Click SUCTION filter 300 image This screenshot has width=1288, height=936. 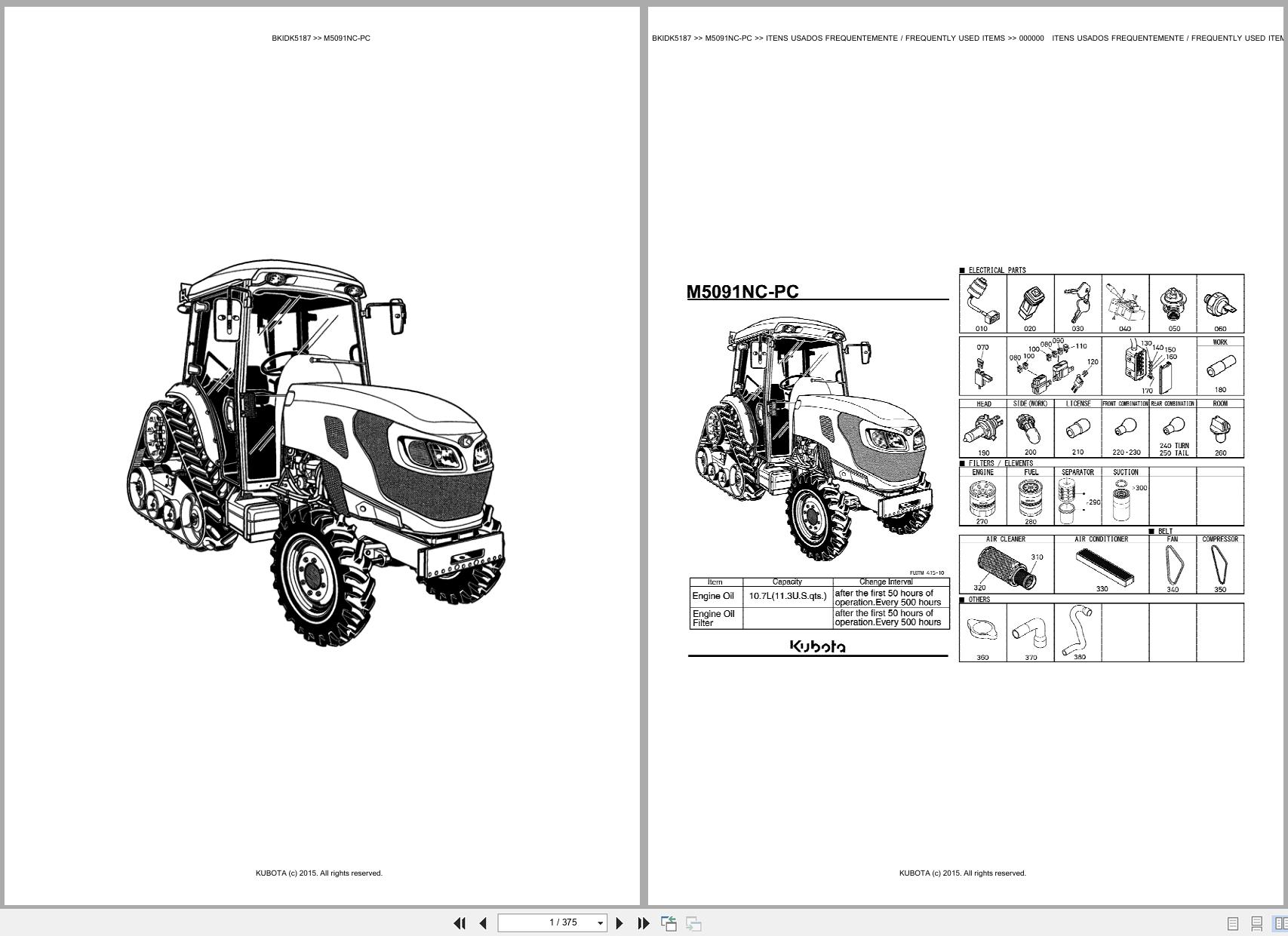click(1121, 499)
